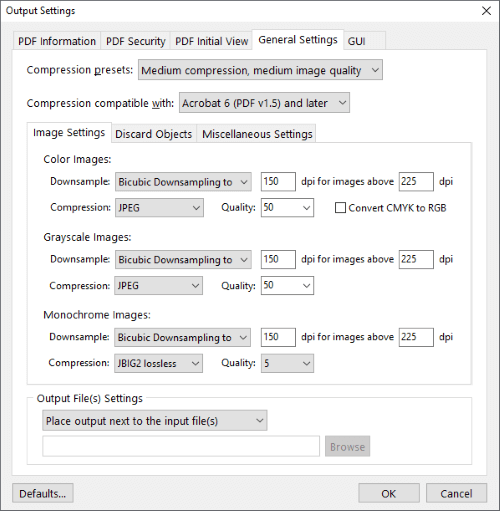Click Grayscale Images above-dpi threshold field
The image size is (500, 511).
(x=416, y=259)
